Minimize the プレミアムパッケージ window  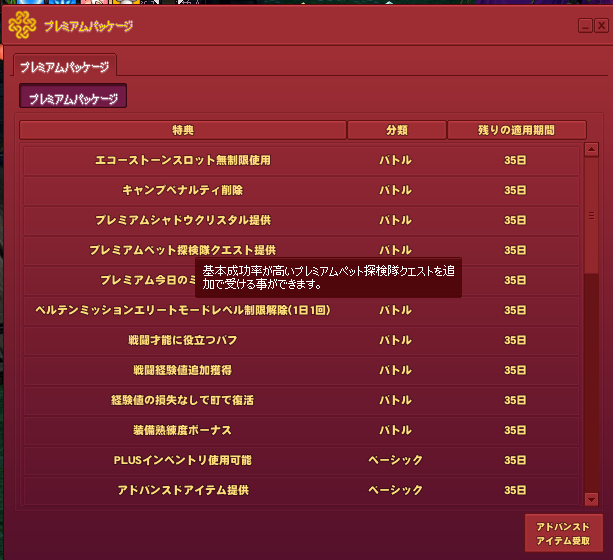[585, 26]
